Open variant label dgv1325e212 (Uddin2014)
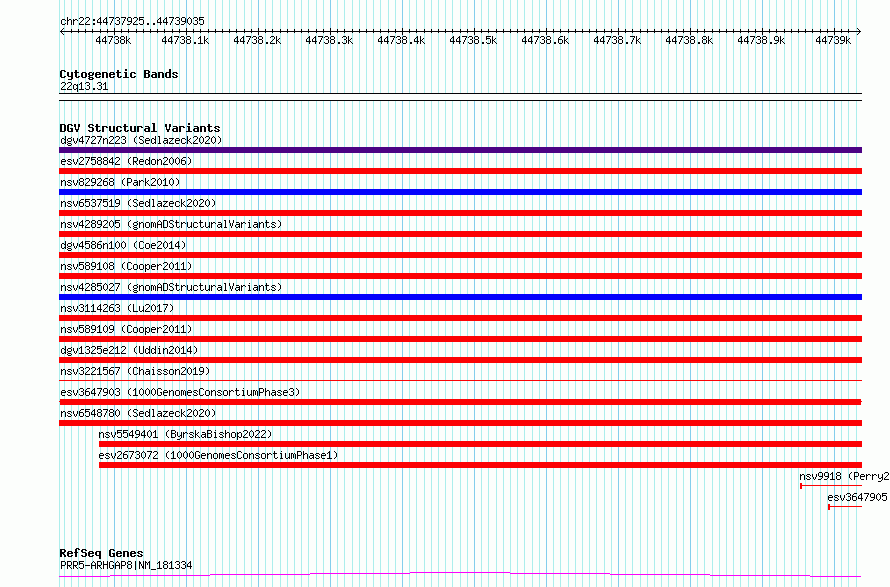The width and height of the screenshot is (890, 587). [x=129, y=350]
